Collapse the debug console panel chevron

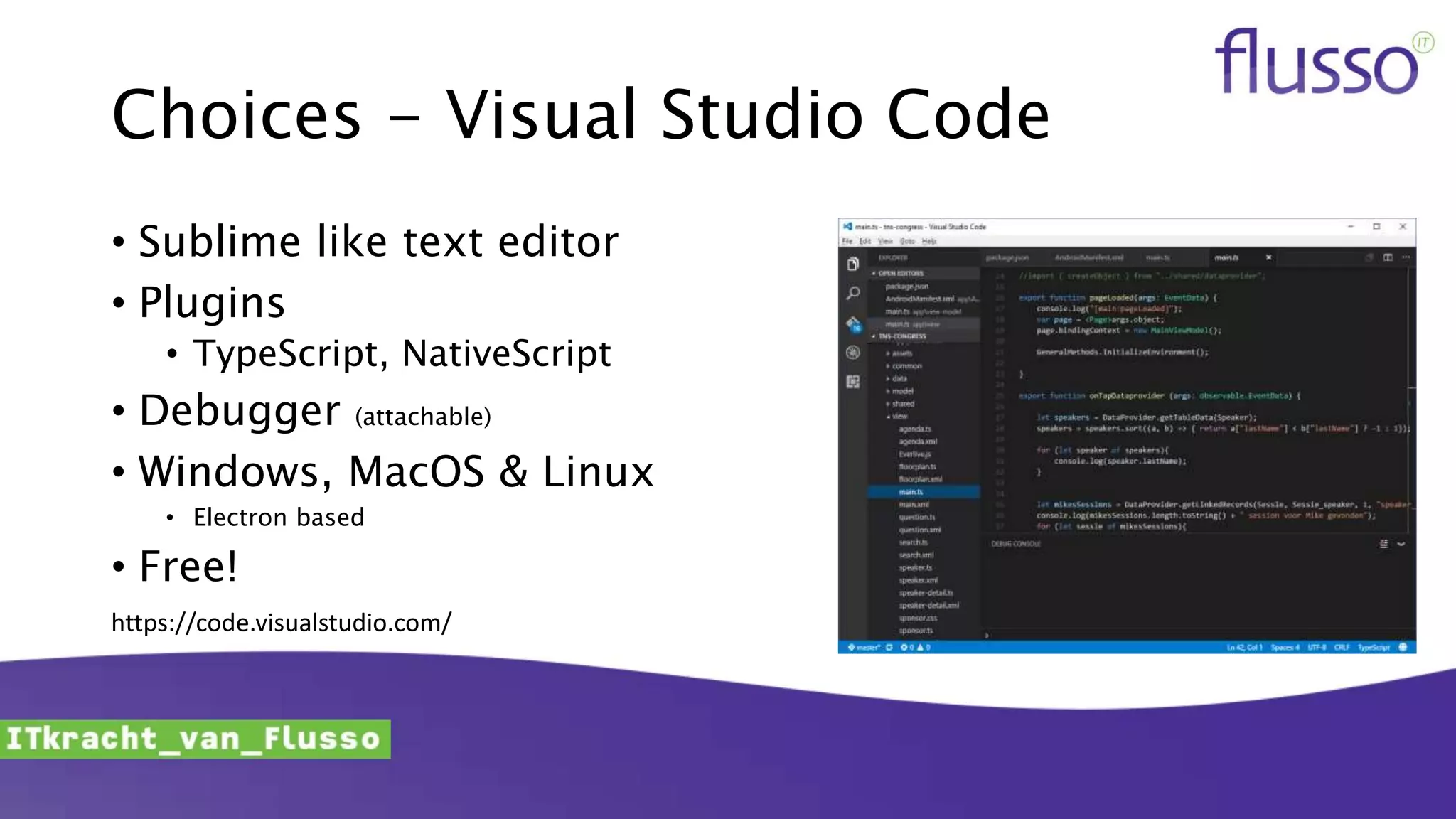(x=1401, y=544)
